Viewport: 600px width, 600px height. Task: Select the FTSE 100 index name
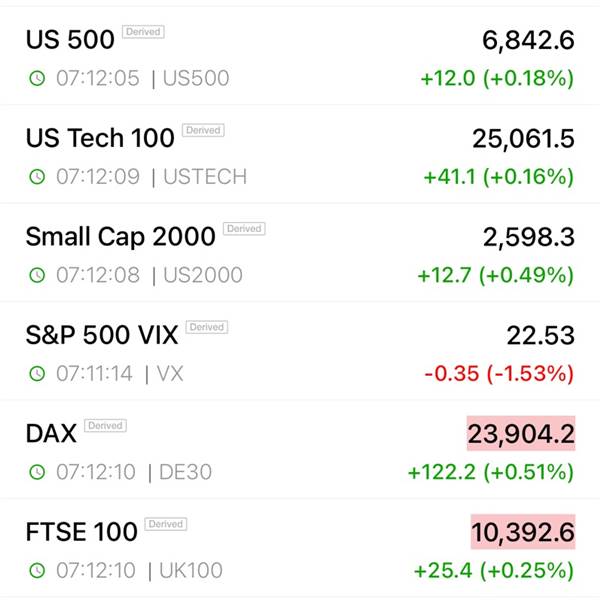[82, 532]
